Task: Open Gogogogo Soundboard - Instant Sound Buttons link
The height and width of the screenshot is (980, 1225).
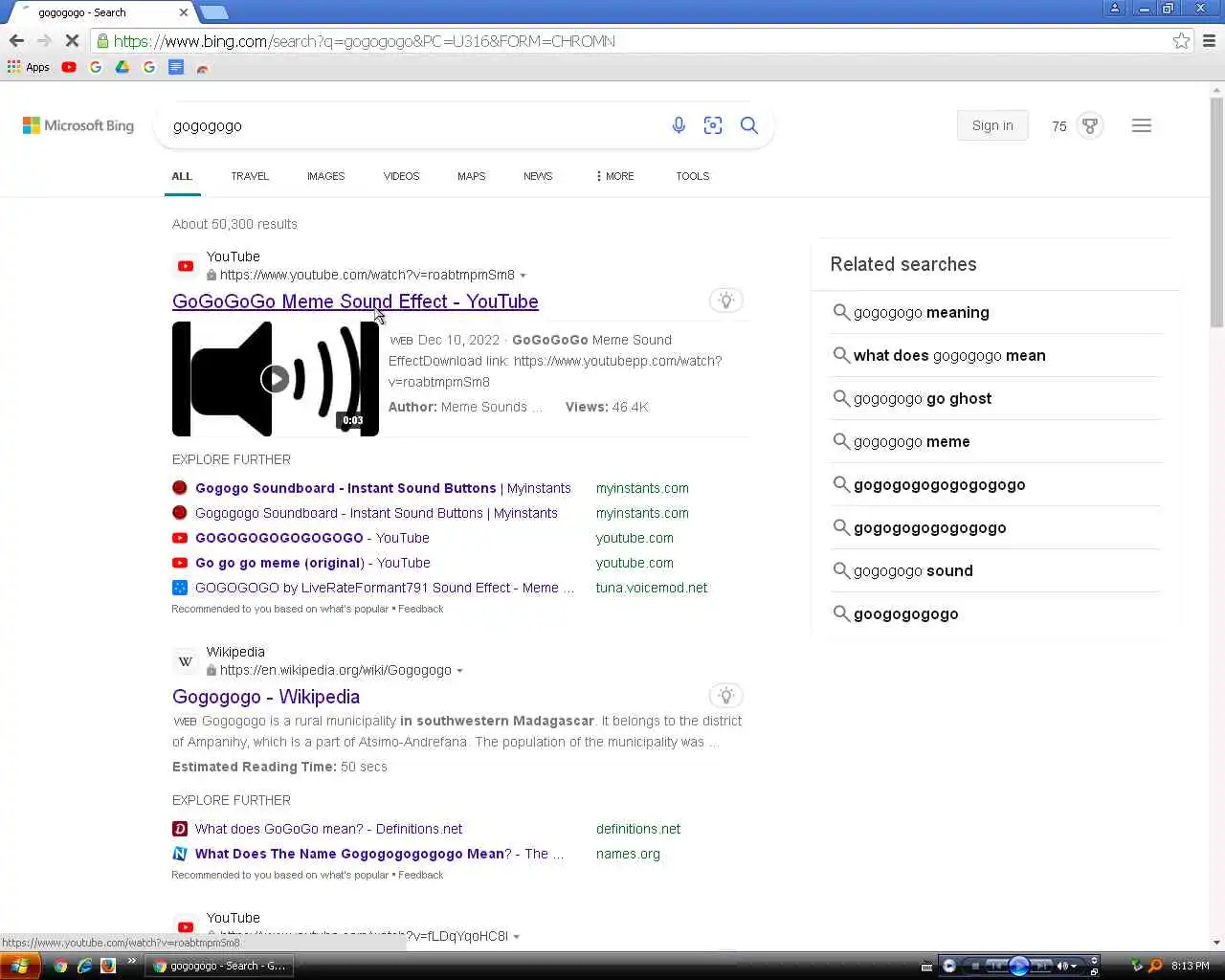Action: 376,513
